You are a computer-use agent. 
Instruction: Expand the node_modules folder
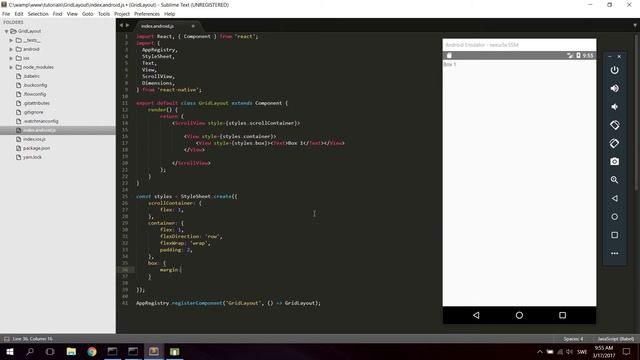tap(11, 67)
